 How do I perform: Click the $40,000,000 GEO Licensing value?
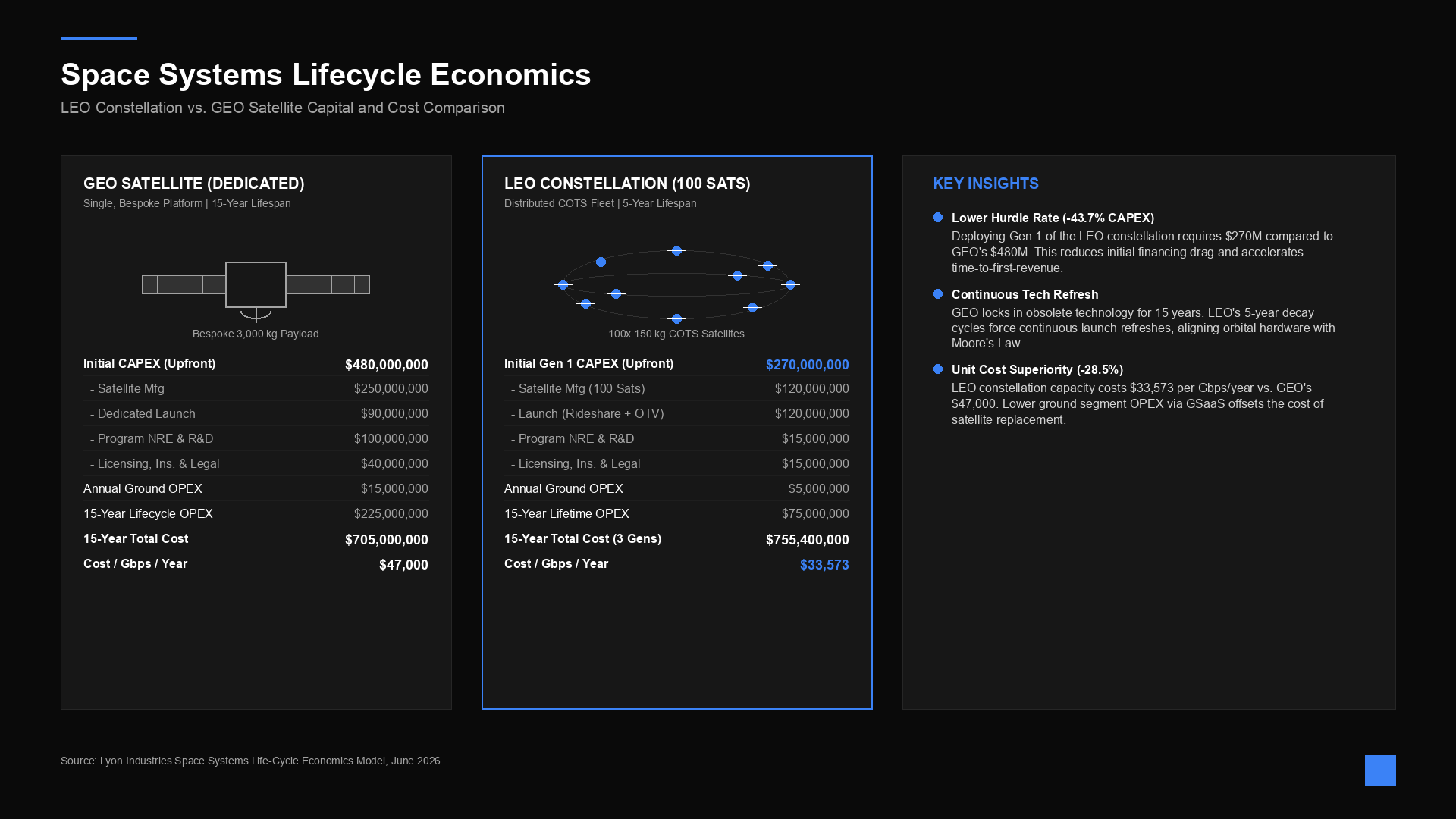click(x=394, y=463)
